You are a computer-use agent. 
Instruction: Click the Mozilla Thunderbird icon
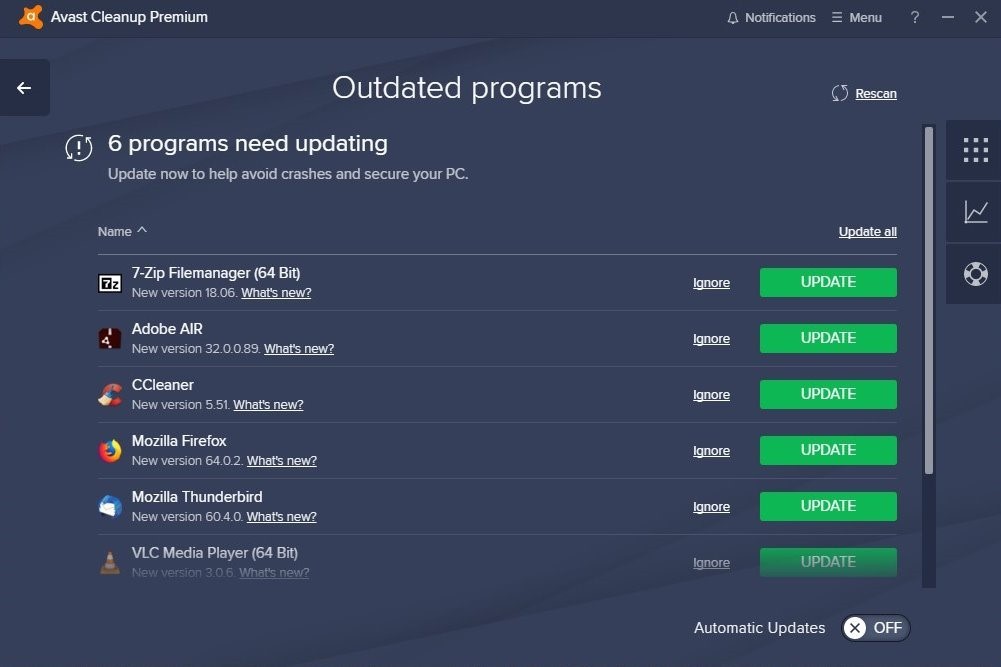tap(110, 505)
